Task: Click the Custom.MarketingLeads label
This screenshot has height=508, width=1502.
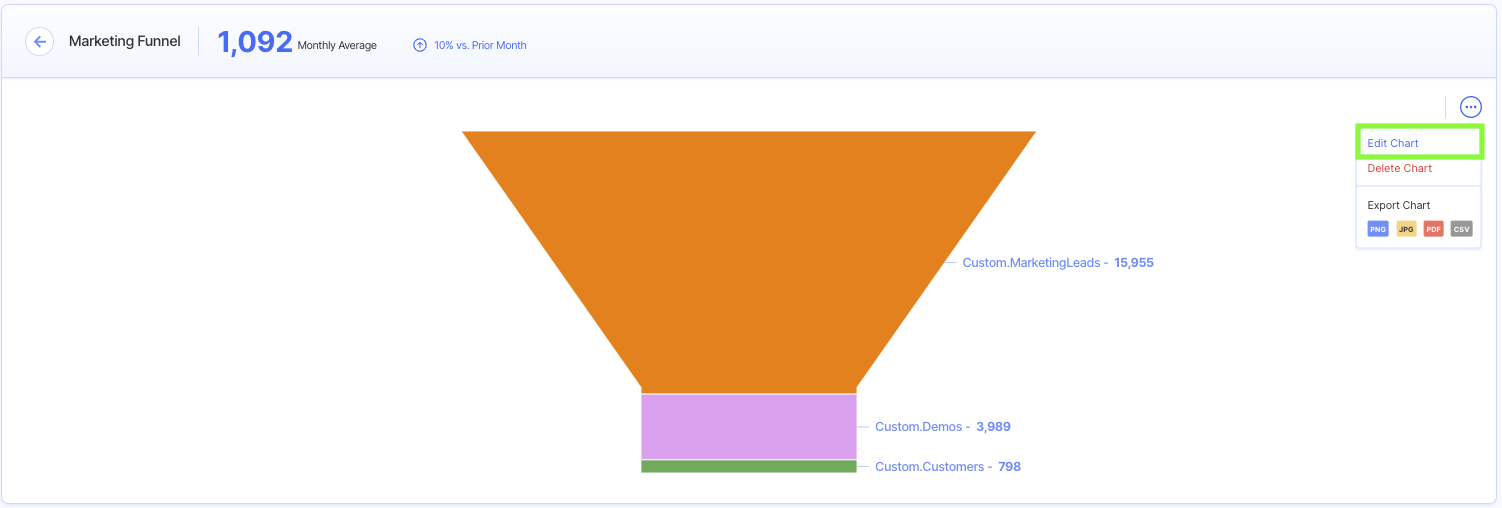Action: (x=1030, y=263)
